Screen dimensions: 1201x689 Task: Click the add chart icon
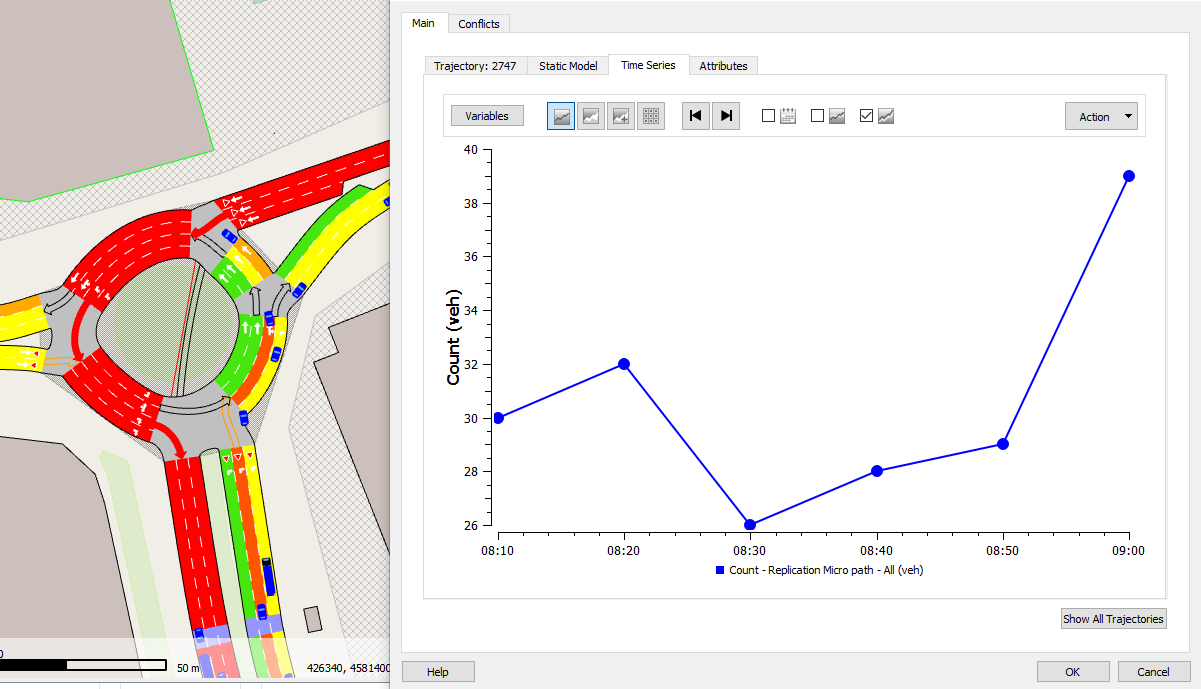coord(621,115)
